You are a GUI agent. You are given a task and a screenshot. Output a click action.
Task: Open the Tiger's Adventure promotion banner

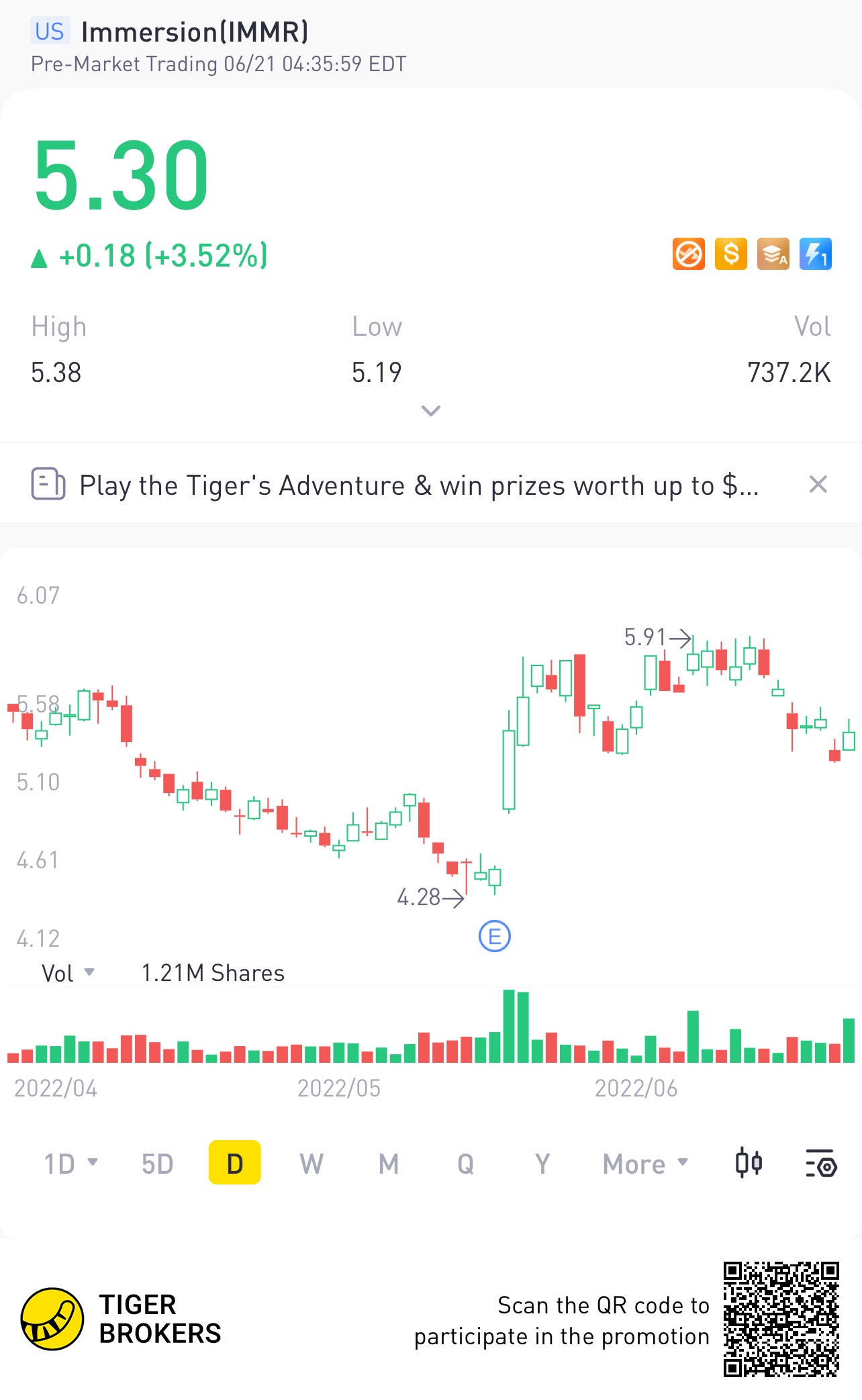tap(418, 485)
